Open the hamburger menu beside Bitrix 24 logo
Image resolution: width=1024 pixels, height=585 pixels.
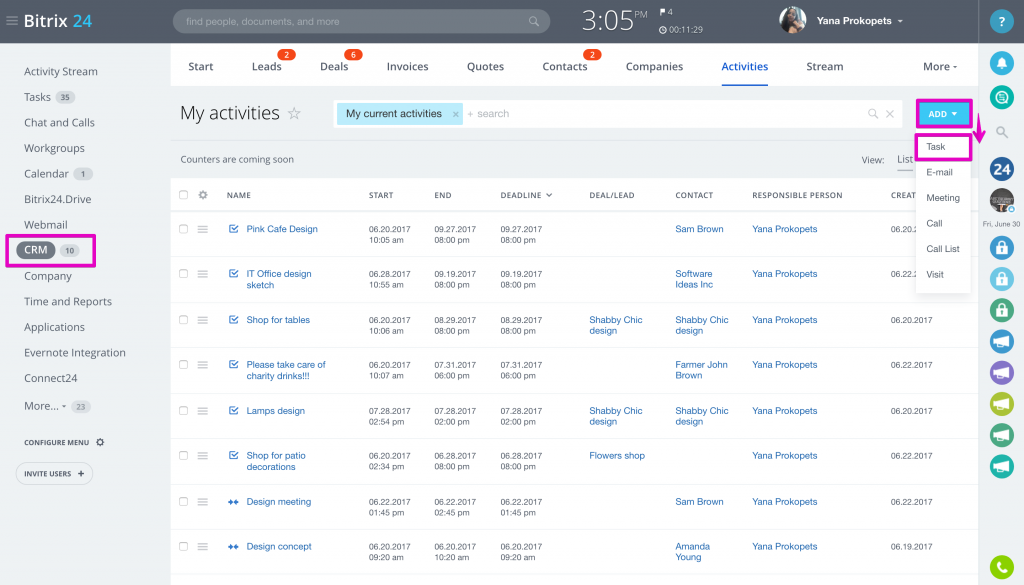[x=12, y=21]
